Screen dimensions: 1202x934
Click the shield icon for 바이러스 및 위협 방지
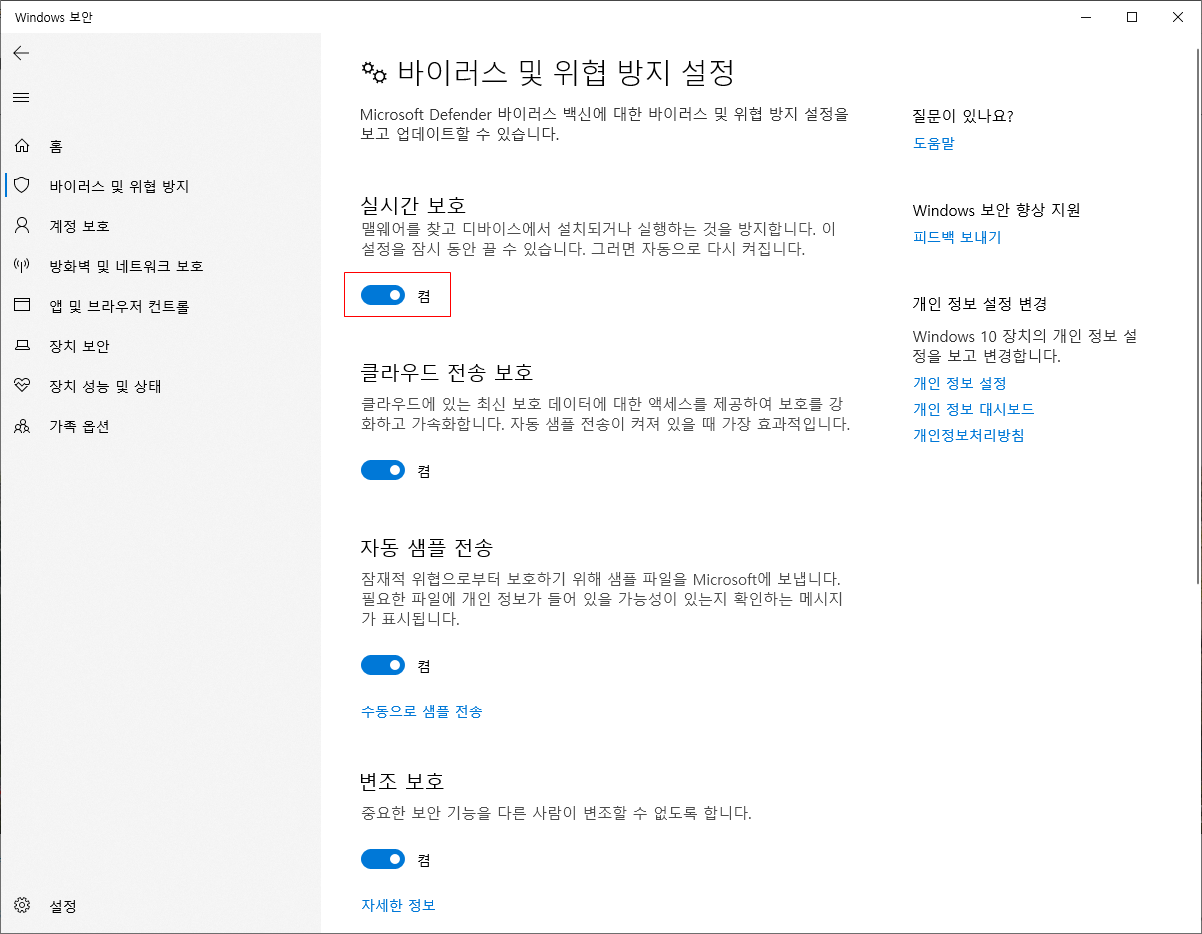pyautogui.click(x=22, y=186)
